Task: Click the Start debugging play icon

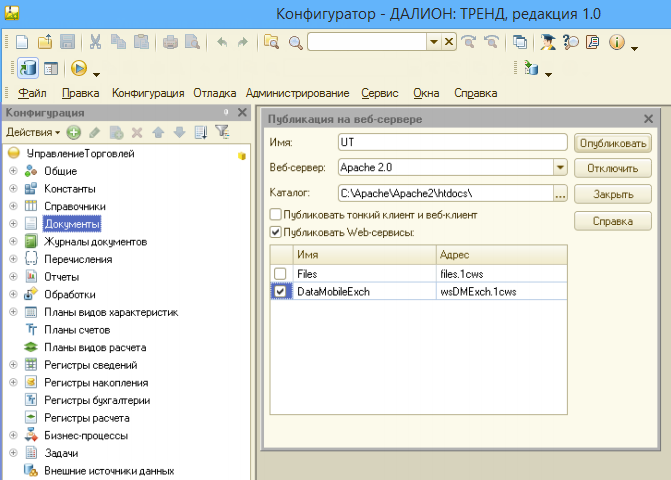Action: [x=79, y=68]
